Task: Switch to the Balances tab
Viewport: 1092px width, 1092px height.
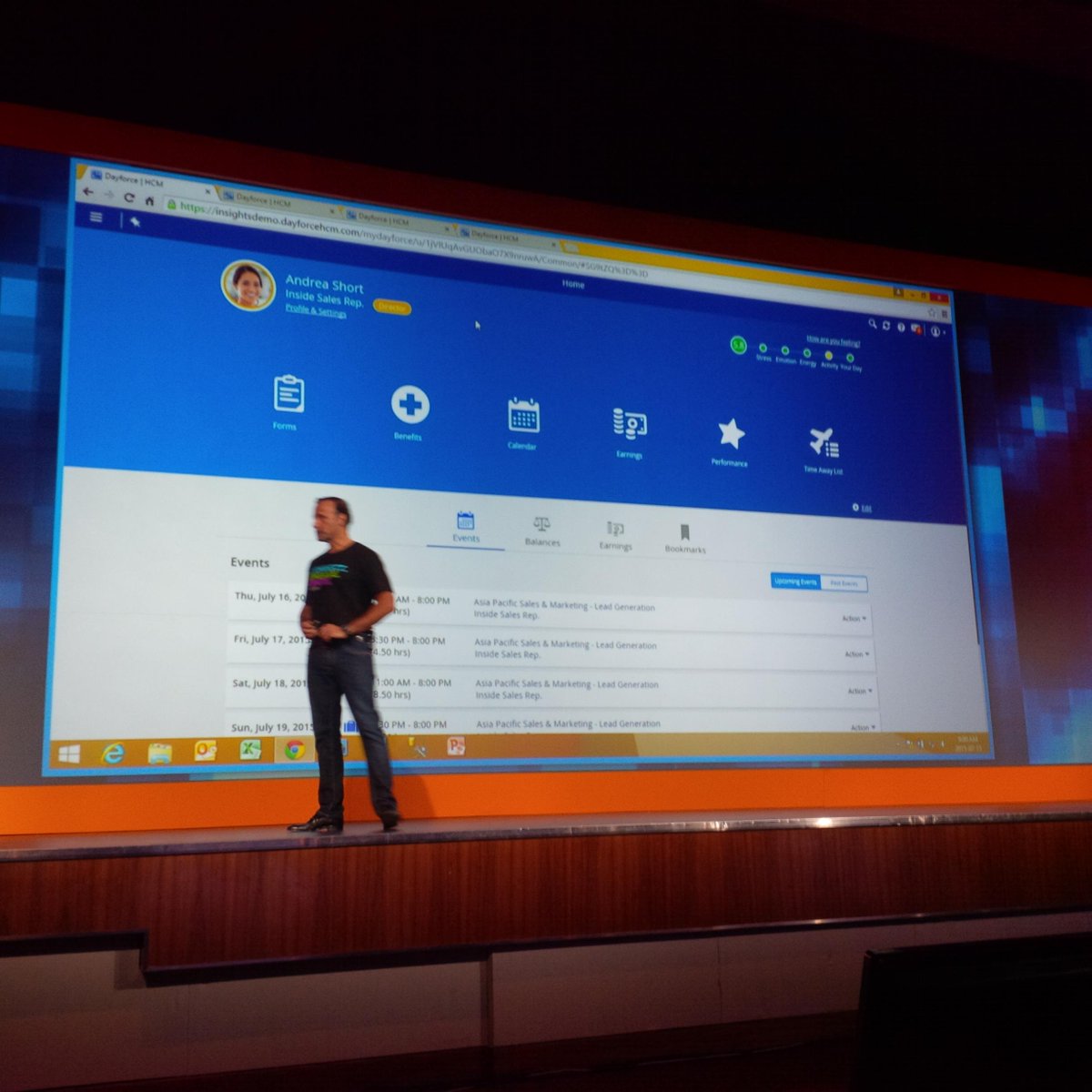Action: click(543, 530)
